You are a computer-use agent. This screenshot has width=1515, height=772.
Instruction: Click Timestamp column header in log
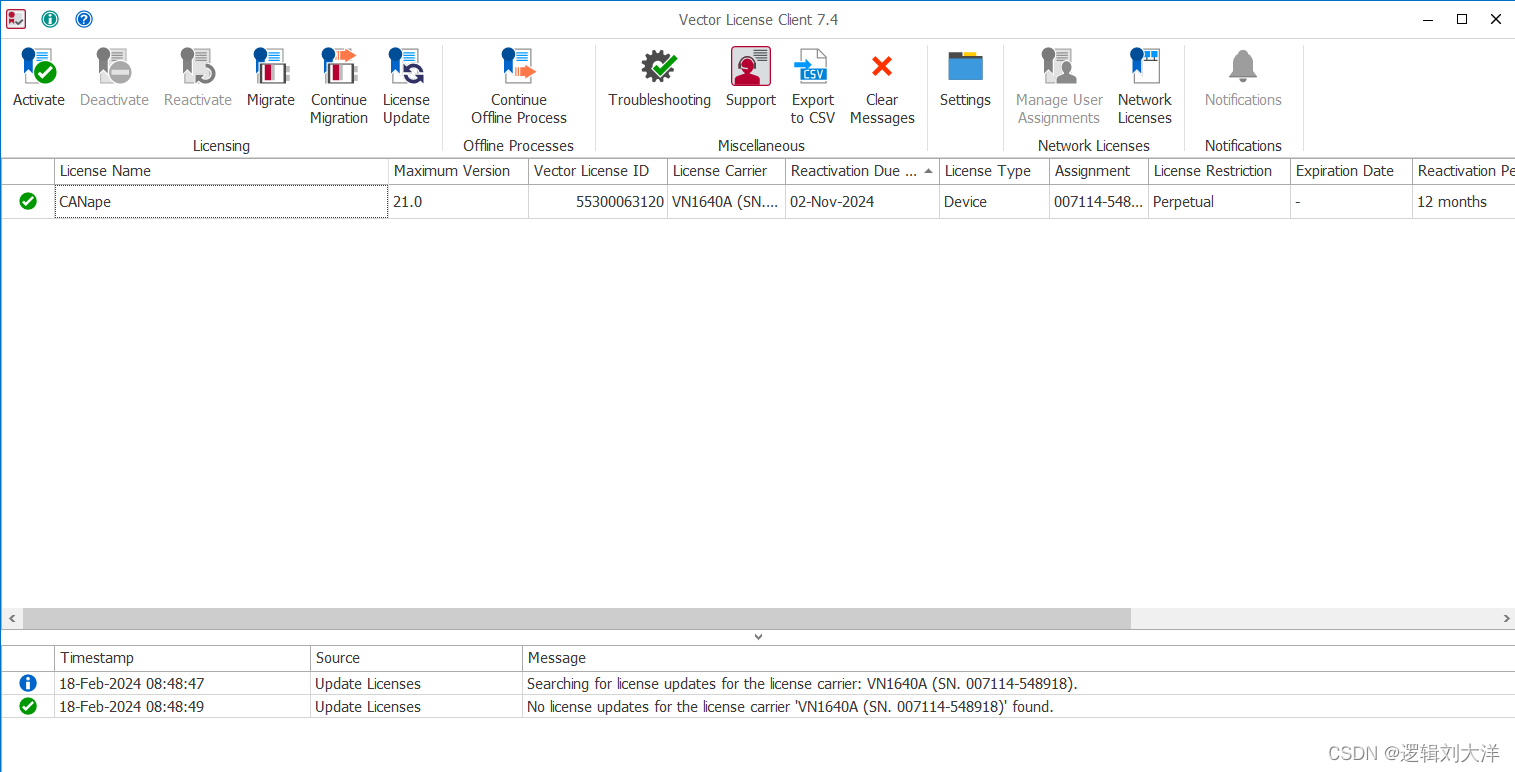(182, 658)
